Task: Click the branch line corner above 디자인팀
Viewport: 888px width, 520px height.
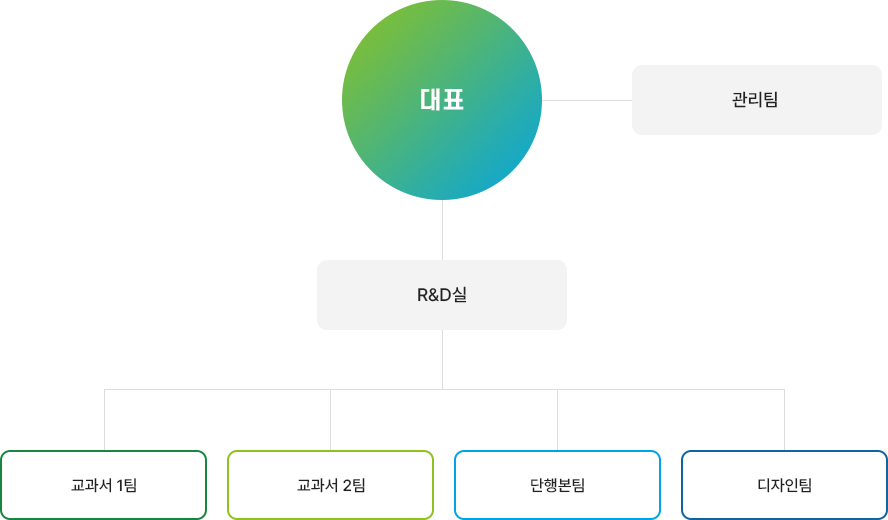Action: 784,389
